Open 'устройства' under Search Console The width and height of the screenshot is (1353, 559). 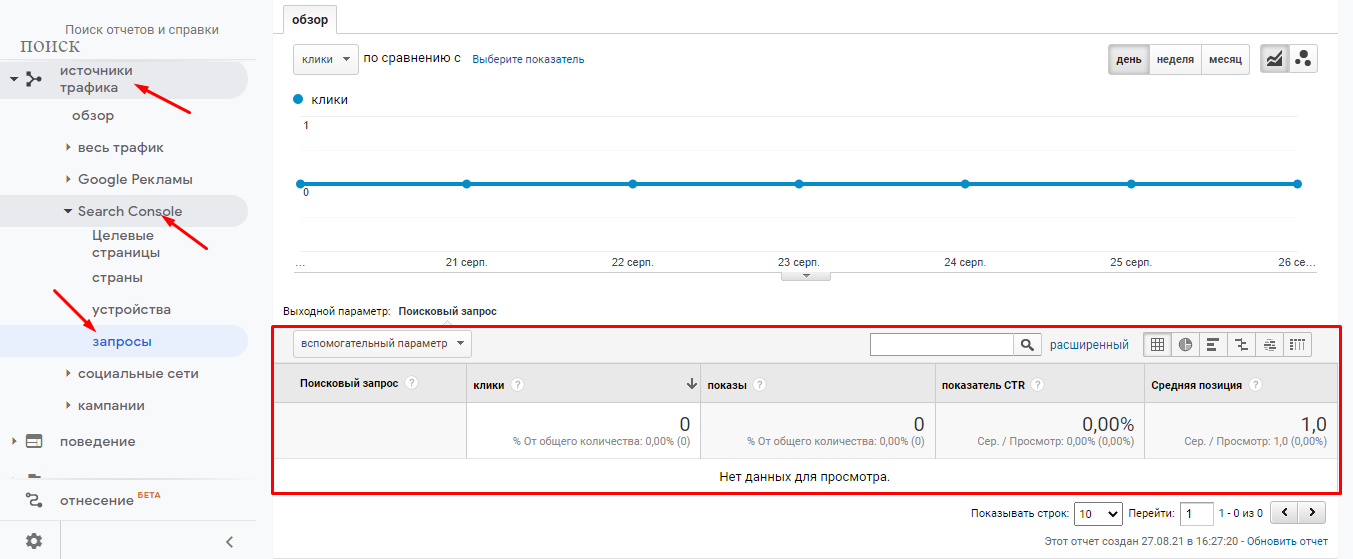click(x=131, y=310)
